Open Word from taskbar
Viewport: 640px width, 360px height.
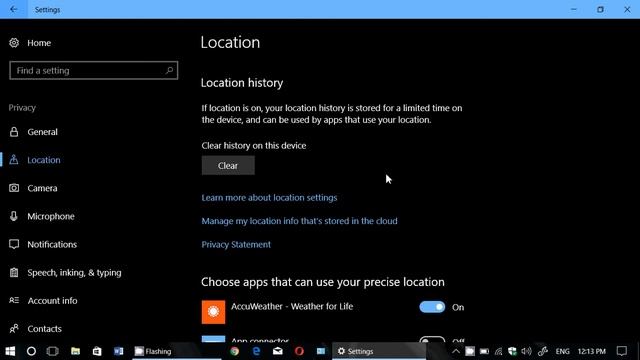point(118,351)
